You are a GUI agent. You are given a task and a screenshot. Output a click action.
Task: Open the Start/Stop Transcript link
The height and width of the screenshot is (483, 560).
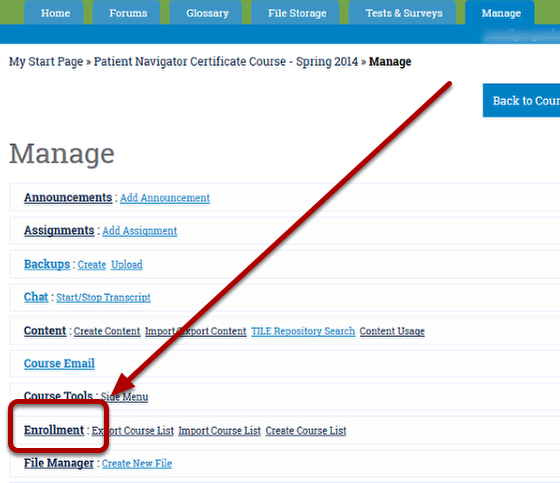click(x=103, y=298)
